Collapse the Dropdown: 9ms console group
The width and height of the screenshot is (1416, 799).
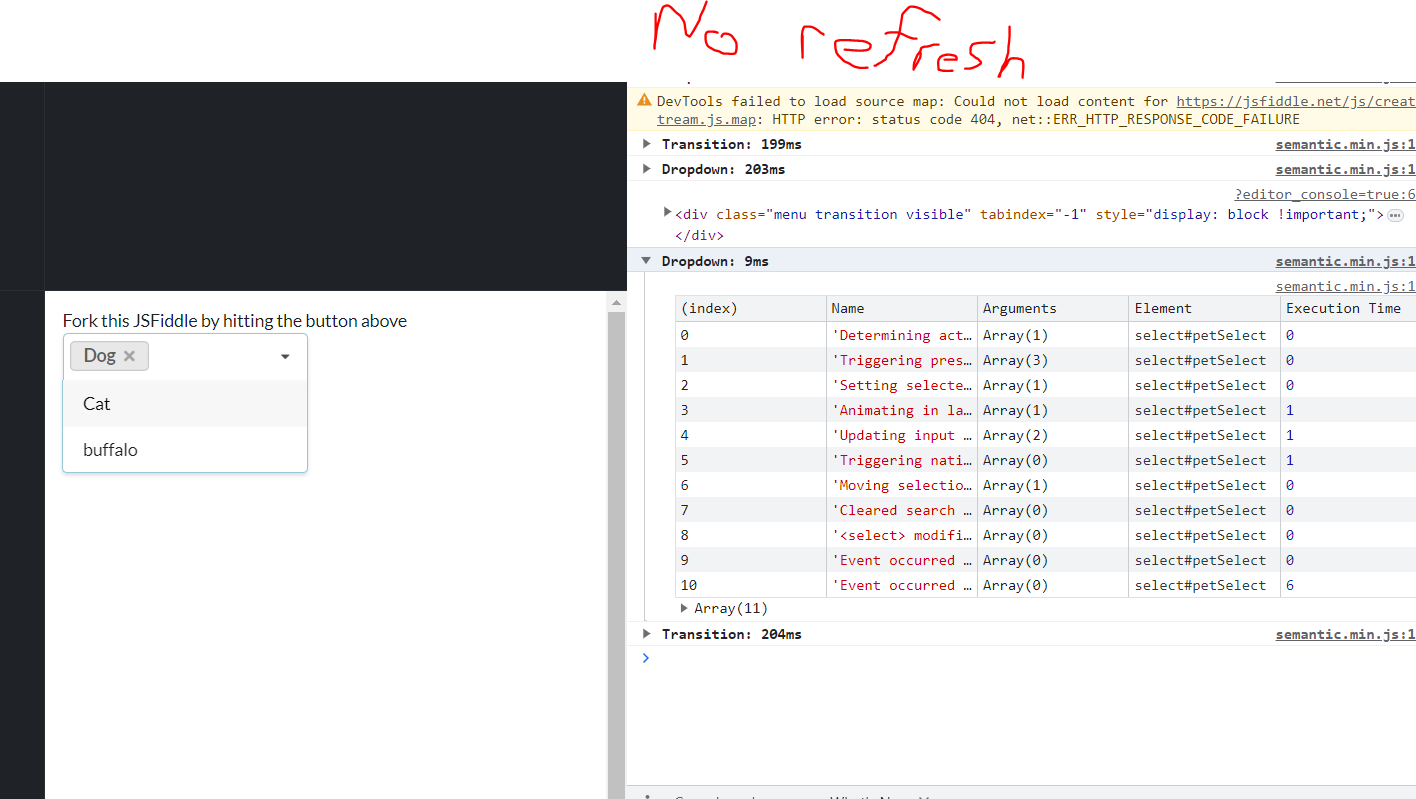[646, 260]
